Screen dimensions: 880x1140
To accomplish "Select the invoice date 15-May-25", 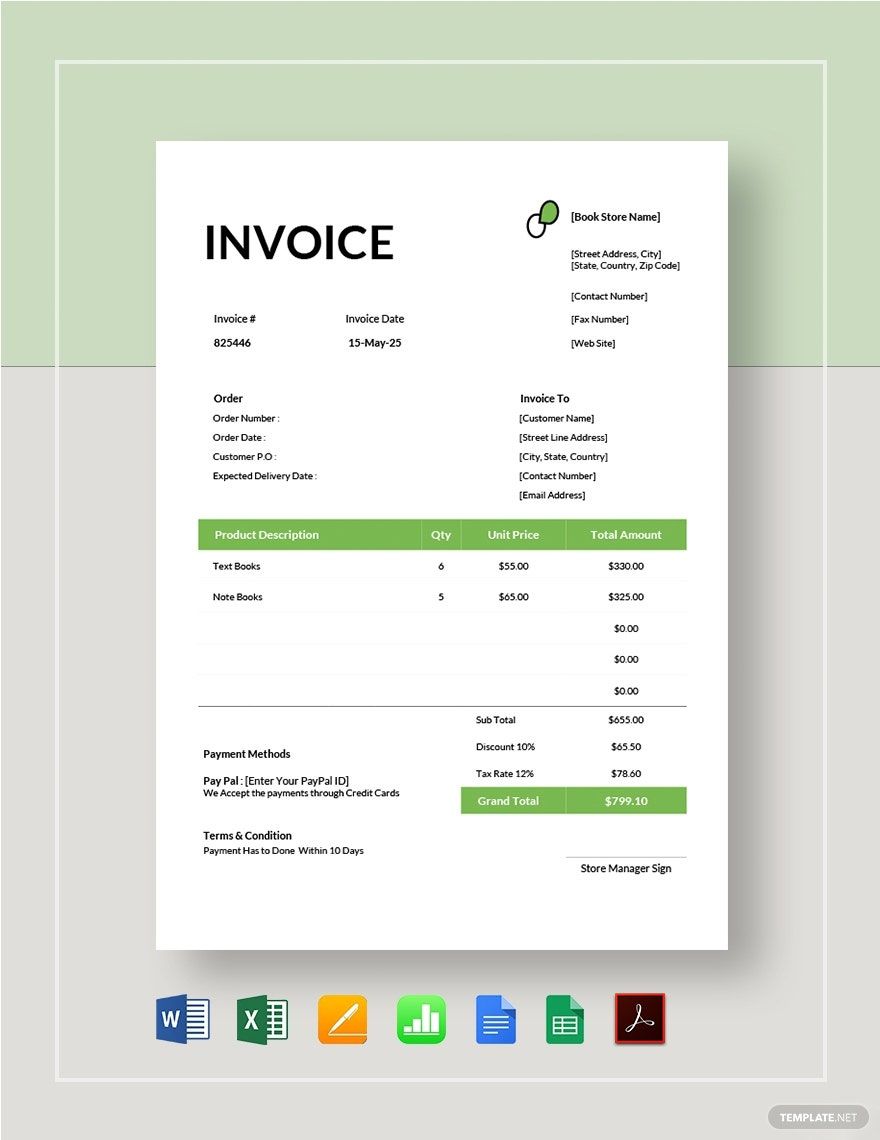I will pos(375,342).
